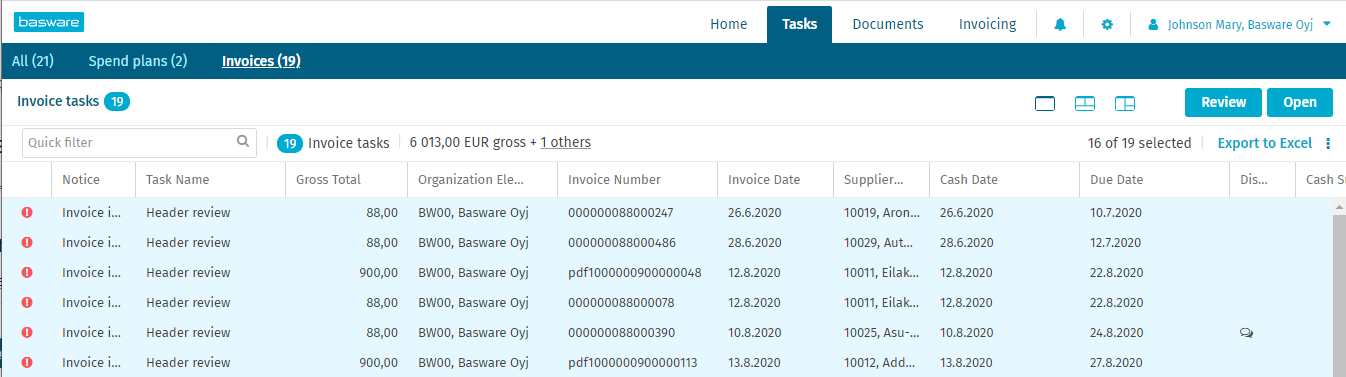
Task: Open the settings gear menu
Action: coord(1107,24)
